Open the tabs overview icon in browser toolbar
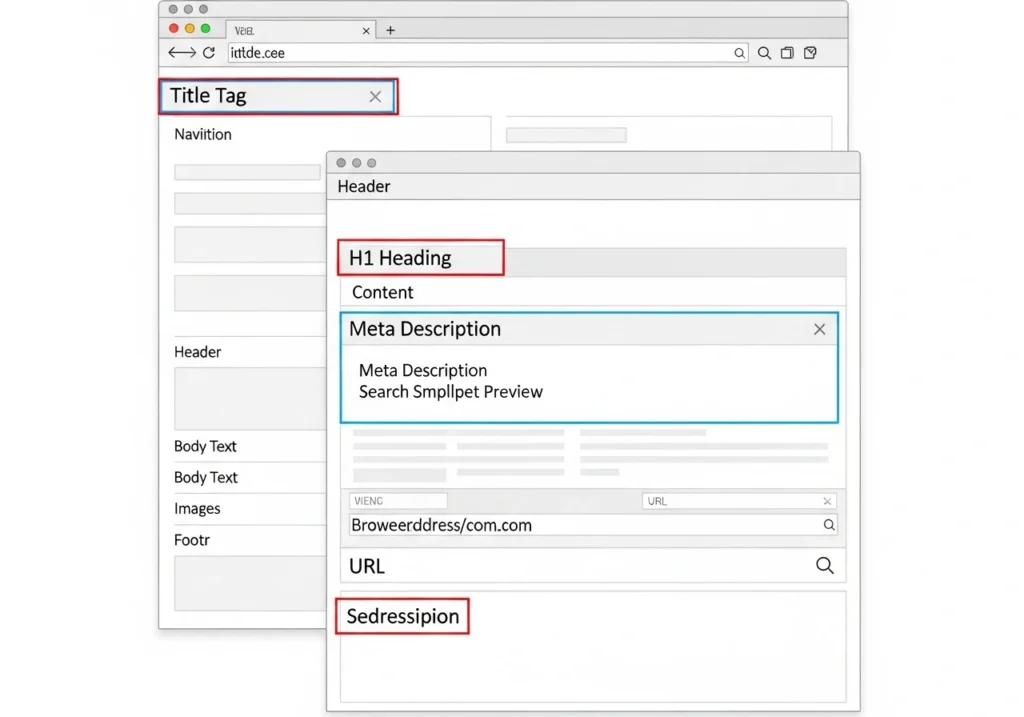1024x717 pixels. point(787,53)
